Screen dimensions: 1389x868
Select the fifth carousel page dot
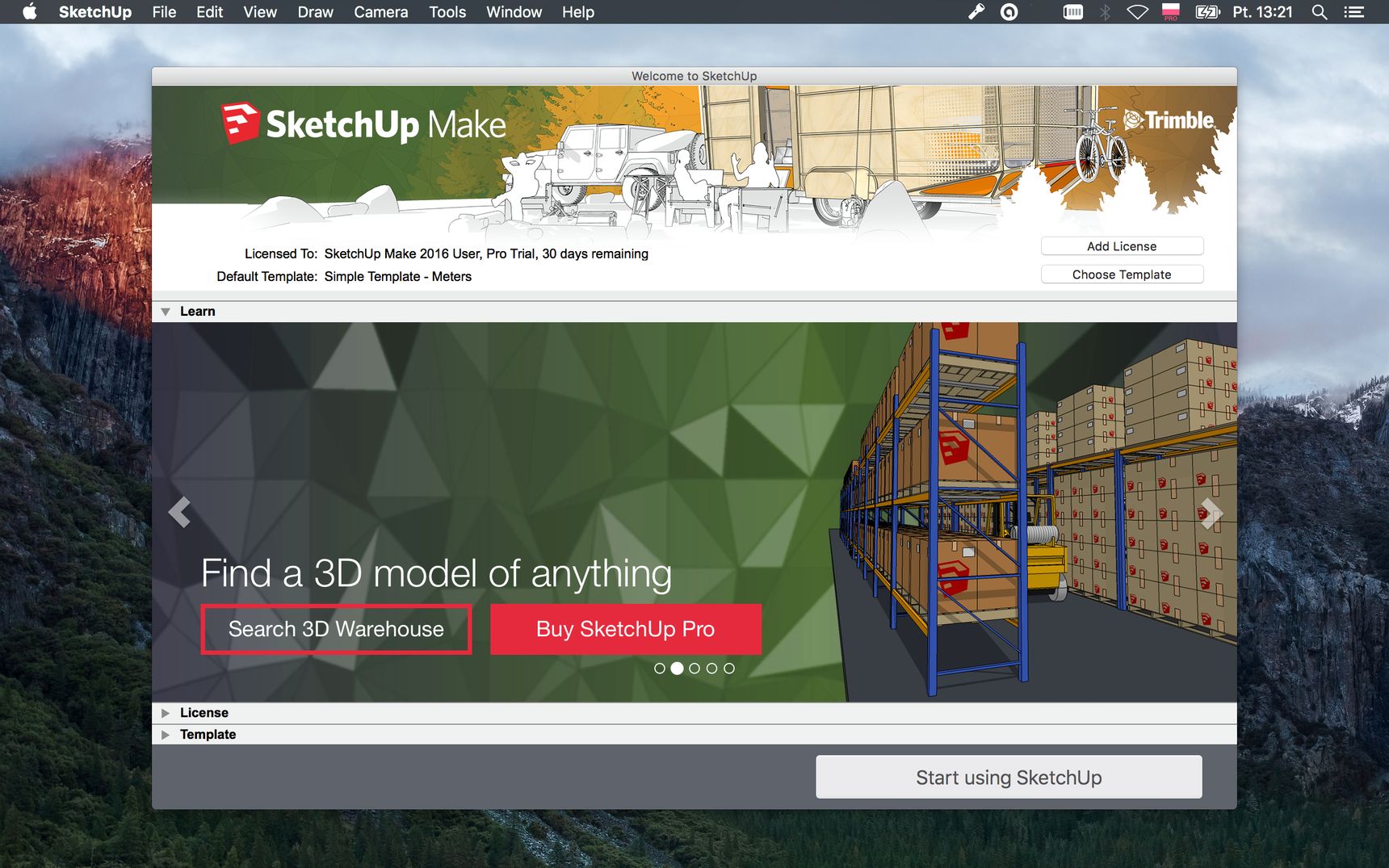coord(729,669)
